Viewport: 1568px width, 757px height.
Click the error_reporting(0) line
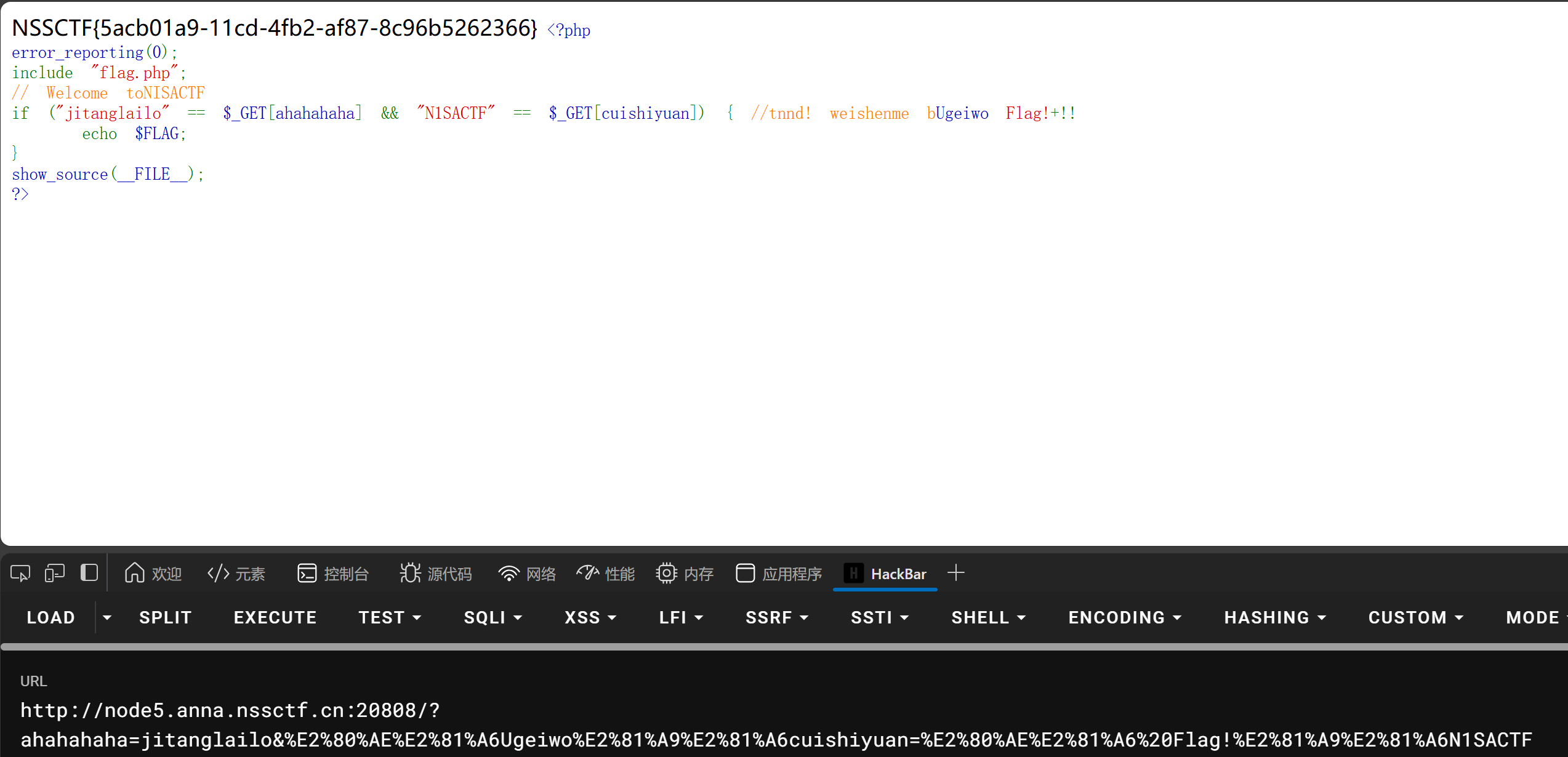(x=95, y=52)
